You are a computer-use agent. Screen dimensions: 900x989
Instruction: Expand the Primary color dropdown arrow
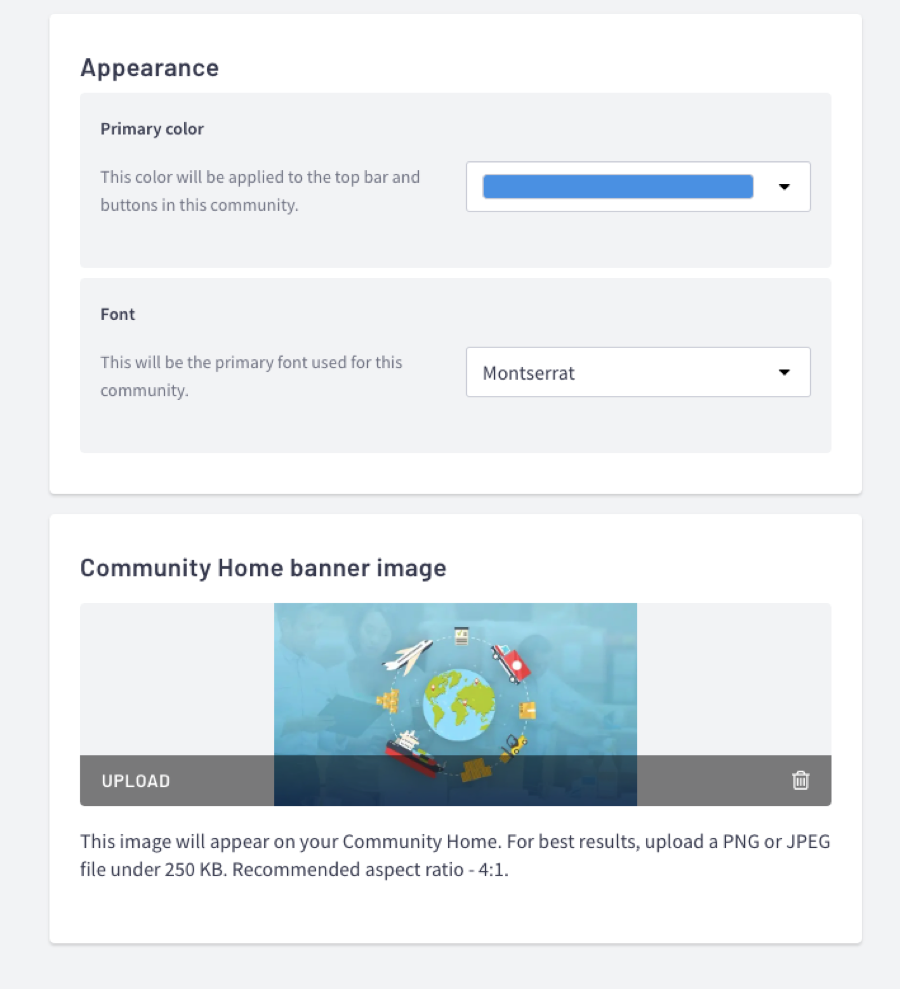[x=784, y=187]
